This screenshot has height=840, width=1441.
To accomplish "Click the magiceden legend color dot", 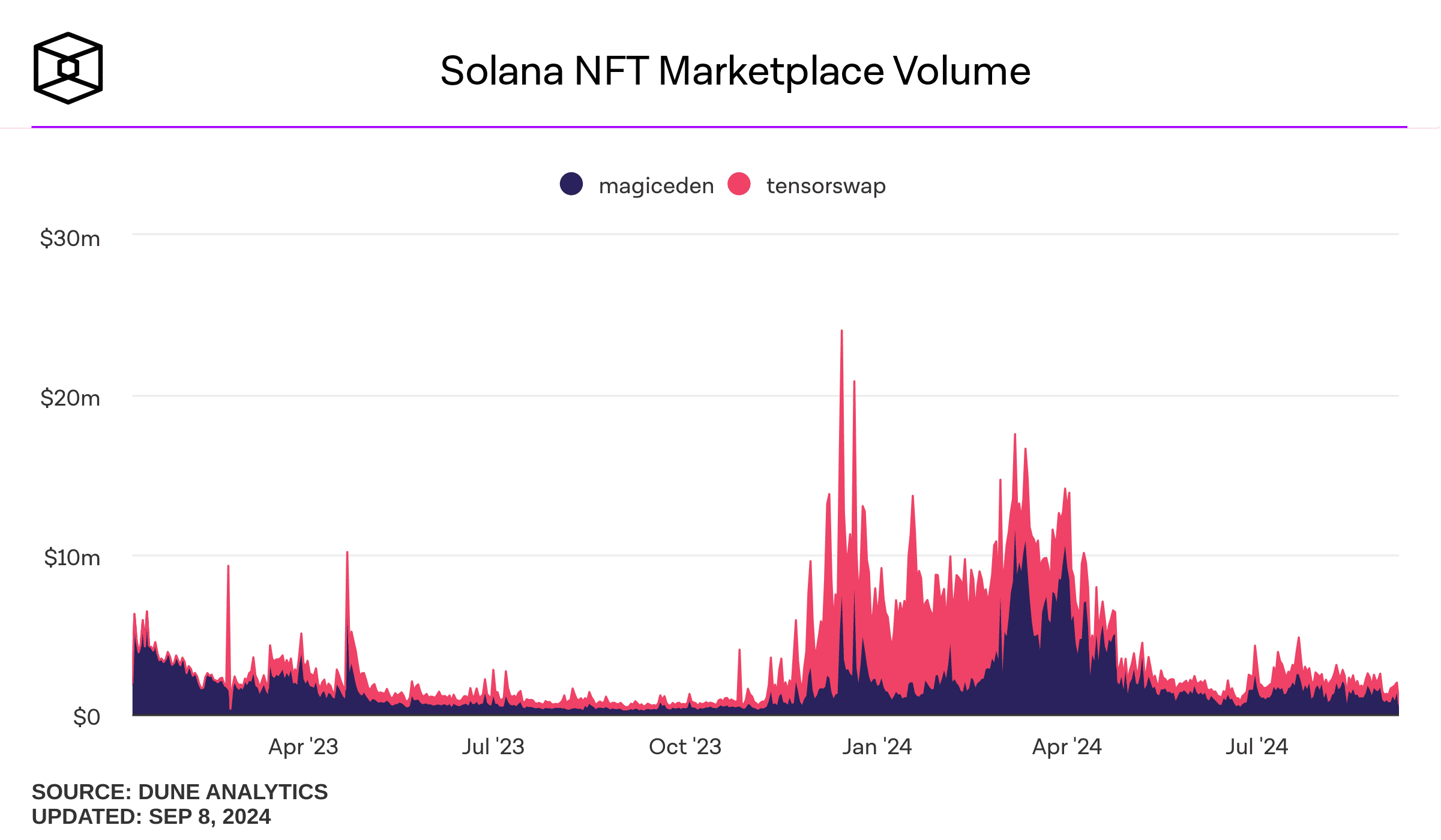I will point(571,184).
